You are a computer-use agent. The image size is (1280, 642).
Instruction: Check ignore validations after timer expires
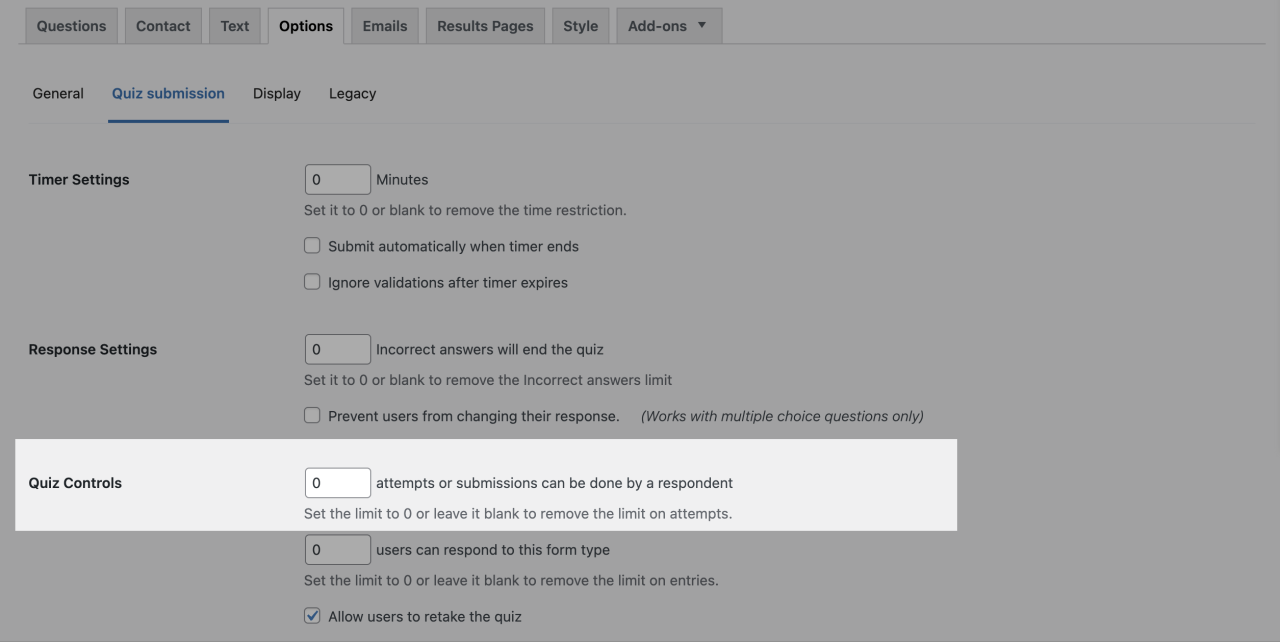click(312, 281)
